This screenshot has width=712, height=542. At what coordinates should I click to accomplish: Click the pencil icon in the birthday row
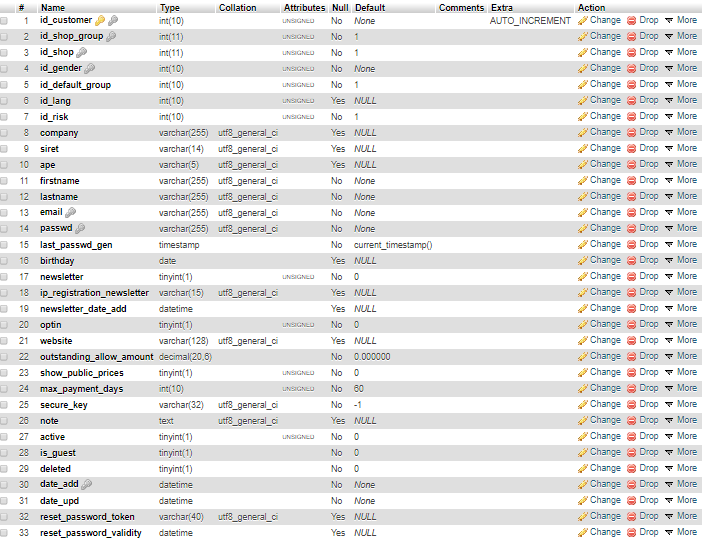point(583,261)
